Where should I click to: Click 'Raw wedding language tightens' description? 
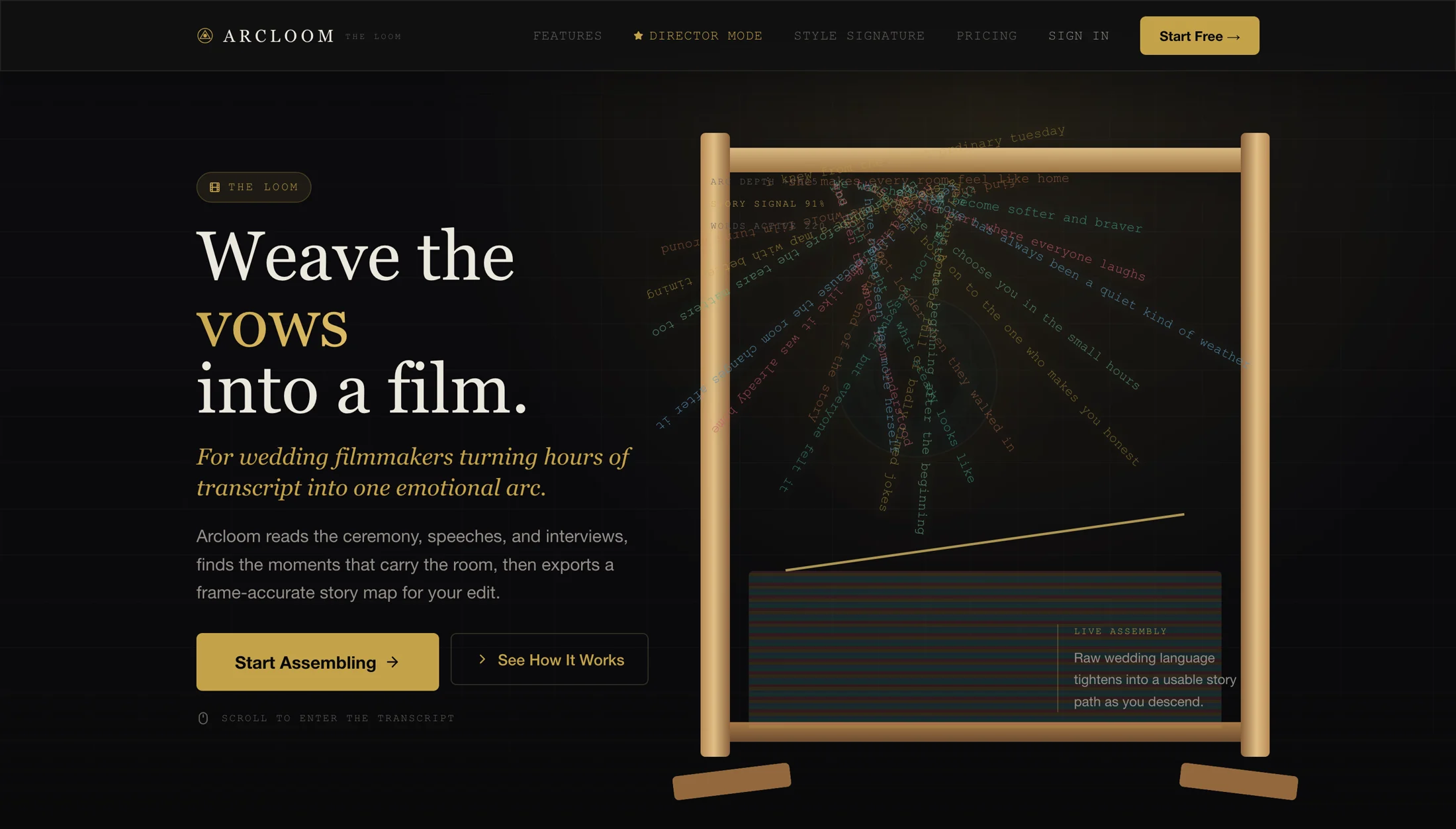click(x=1155, y=680)
